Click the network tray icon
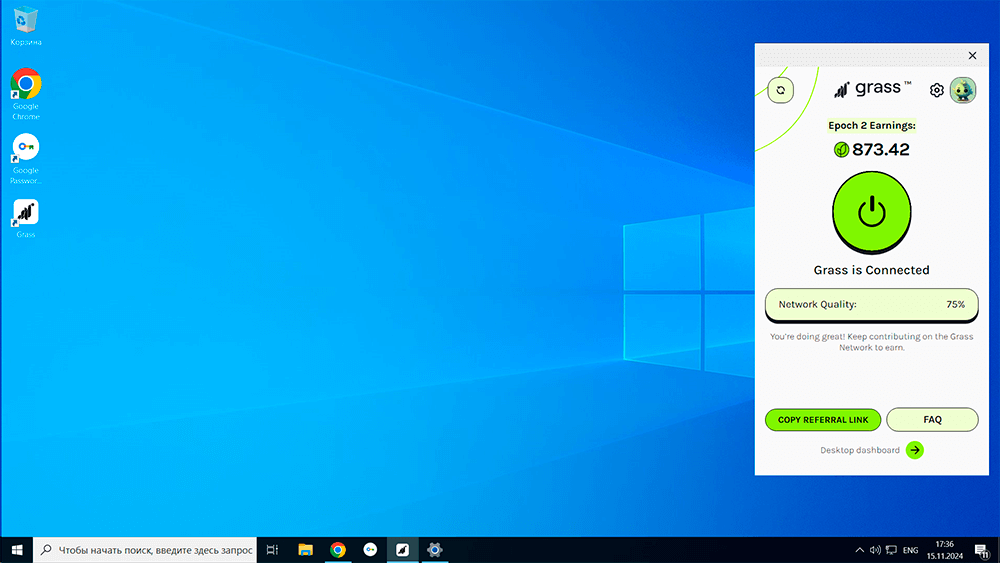The height and width of the screenshot is (563, 1000). [x=891, y=550]
